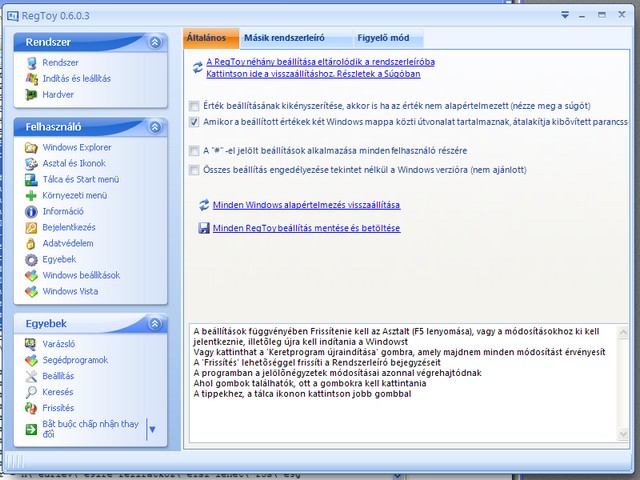Viewport: 640px width, 480px height.
Task: Open the Windows Explorer folder icon
Action: (x=31, y=147)
